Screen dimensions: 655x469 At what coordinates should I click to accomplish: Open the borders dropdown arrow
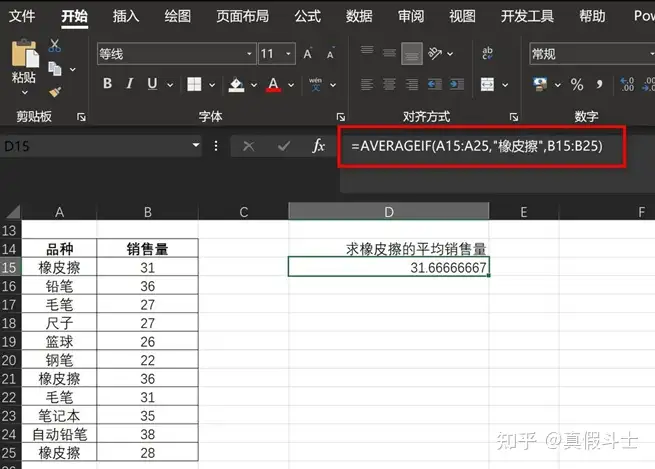pos(212,85)
